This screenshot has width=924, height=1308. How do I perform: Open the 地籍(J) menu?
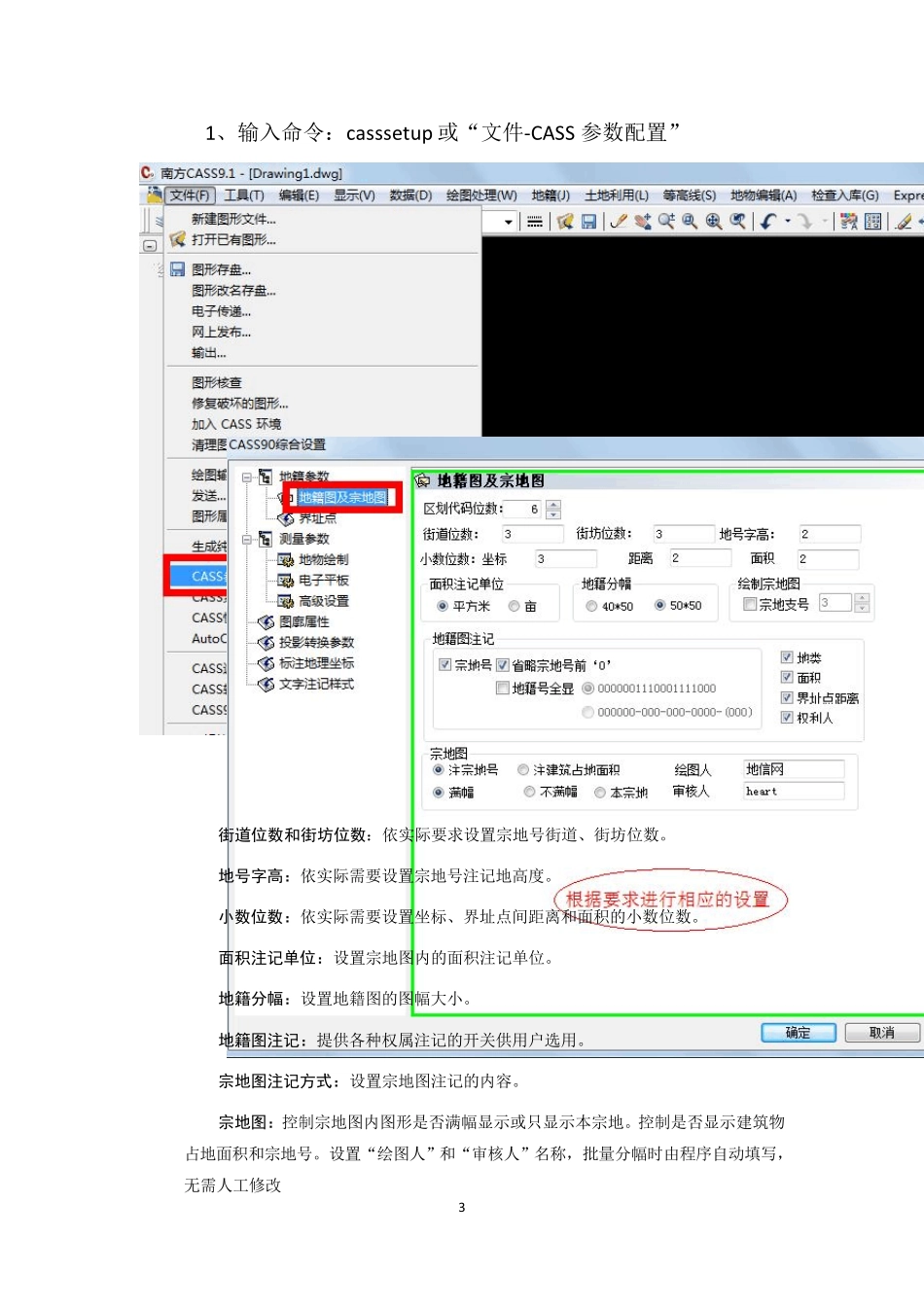[551, 195]
